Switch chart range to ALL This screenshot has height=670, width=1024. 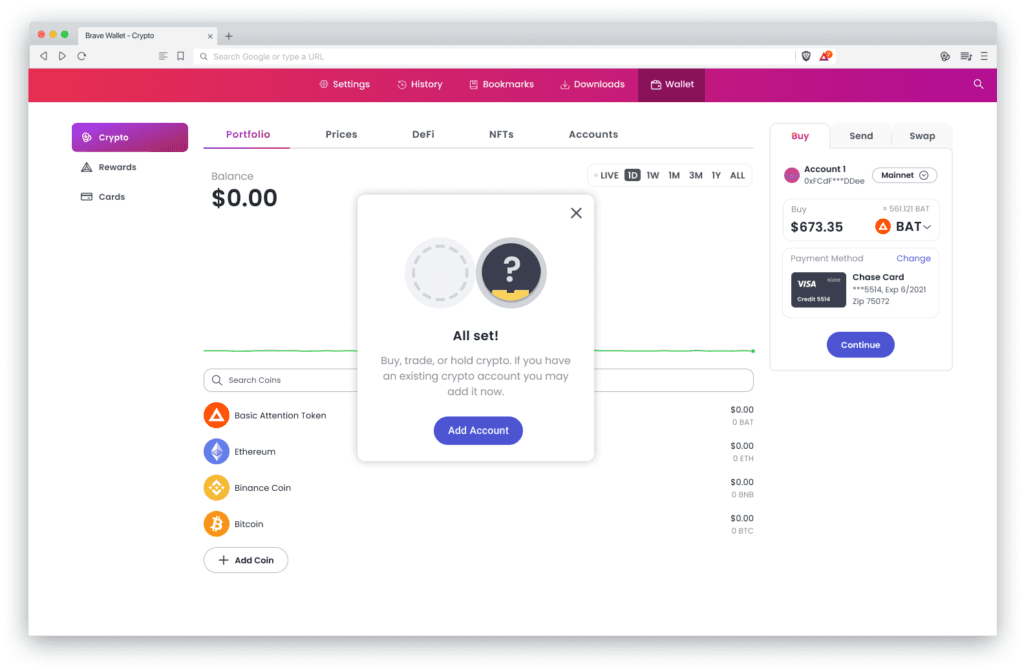(737, 176)
